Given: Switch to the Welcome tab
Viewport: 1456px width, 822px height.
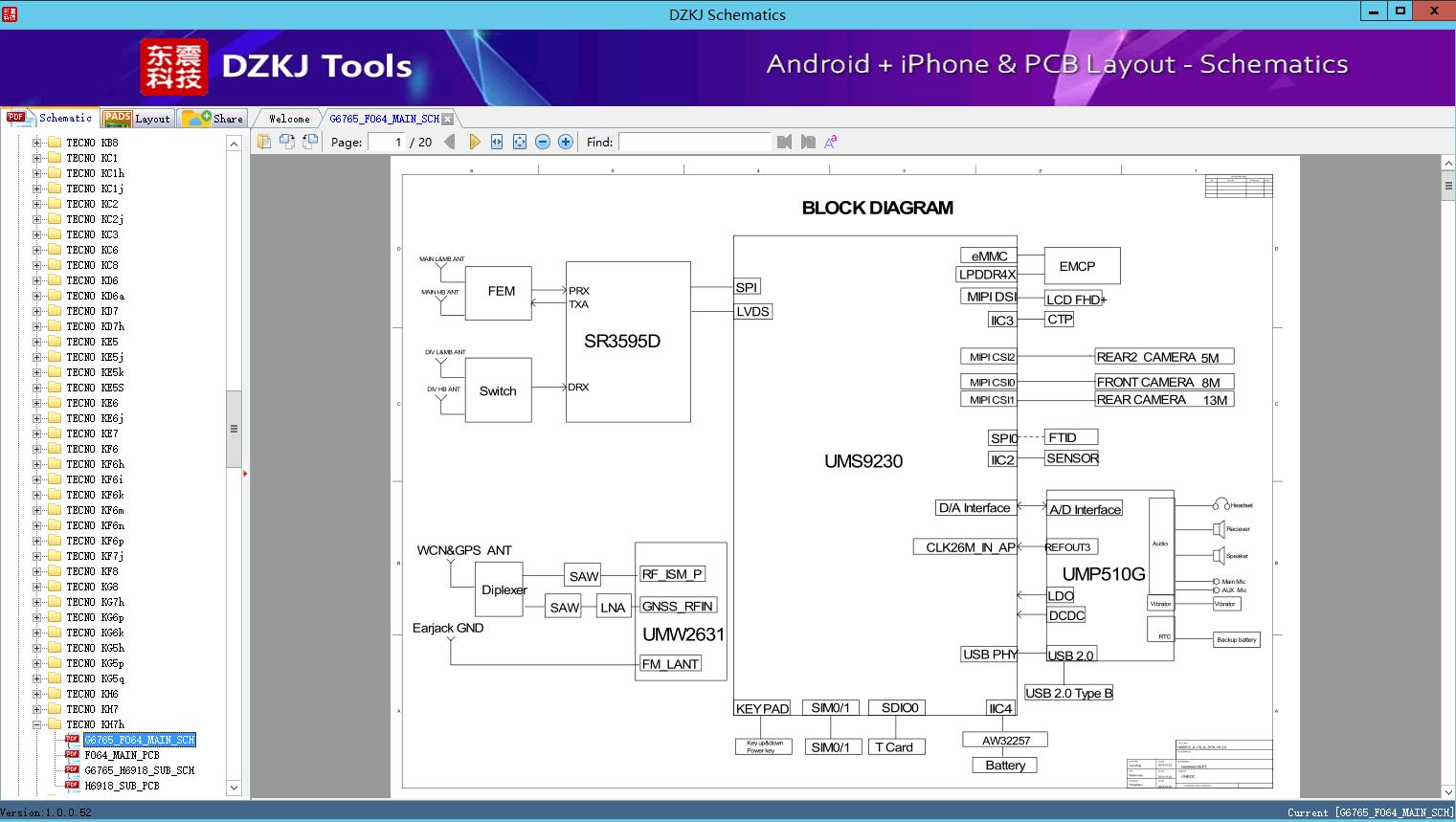Looking at the screenshot, I should [289, 119].
